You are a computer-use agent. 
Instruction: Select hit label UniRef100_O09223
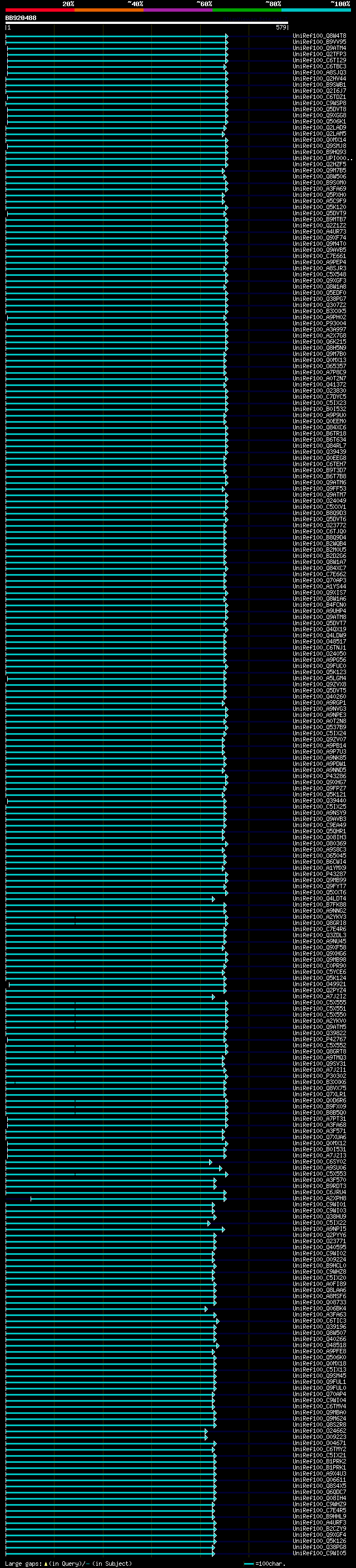click(x=319, y=1437)
